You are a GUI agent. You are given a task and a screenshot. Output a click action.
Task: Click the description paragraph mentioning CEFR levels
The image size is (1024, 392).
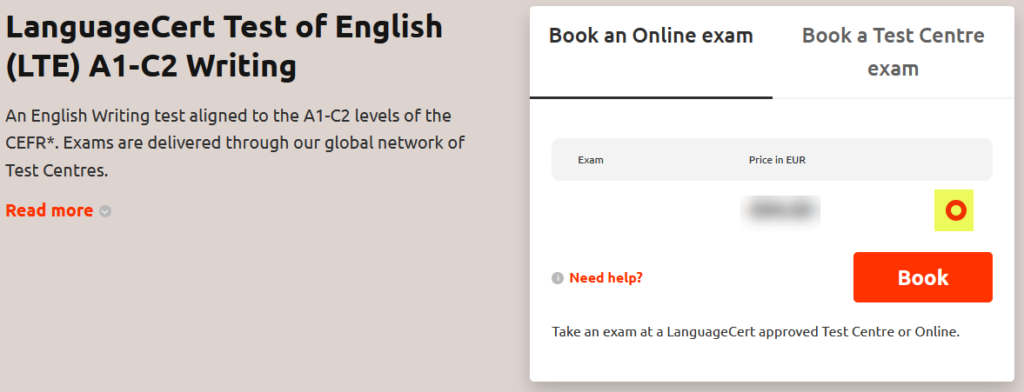tap(235, 144)
